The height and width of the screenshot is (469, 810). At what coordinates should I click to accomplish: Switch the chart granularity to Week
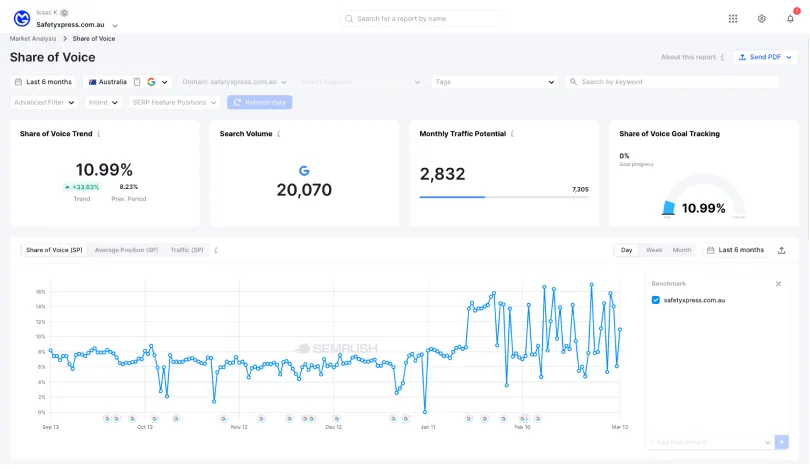[x=654, y=250]
